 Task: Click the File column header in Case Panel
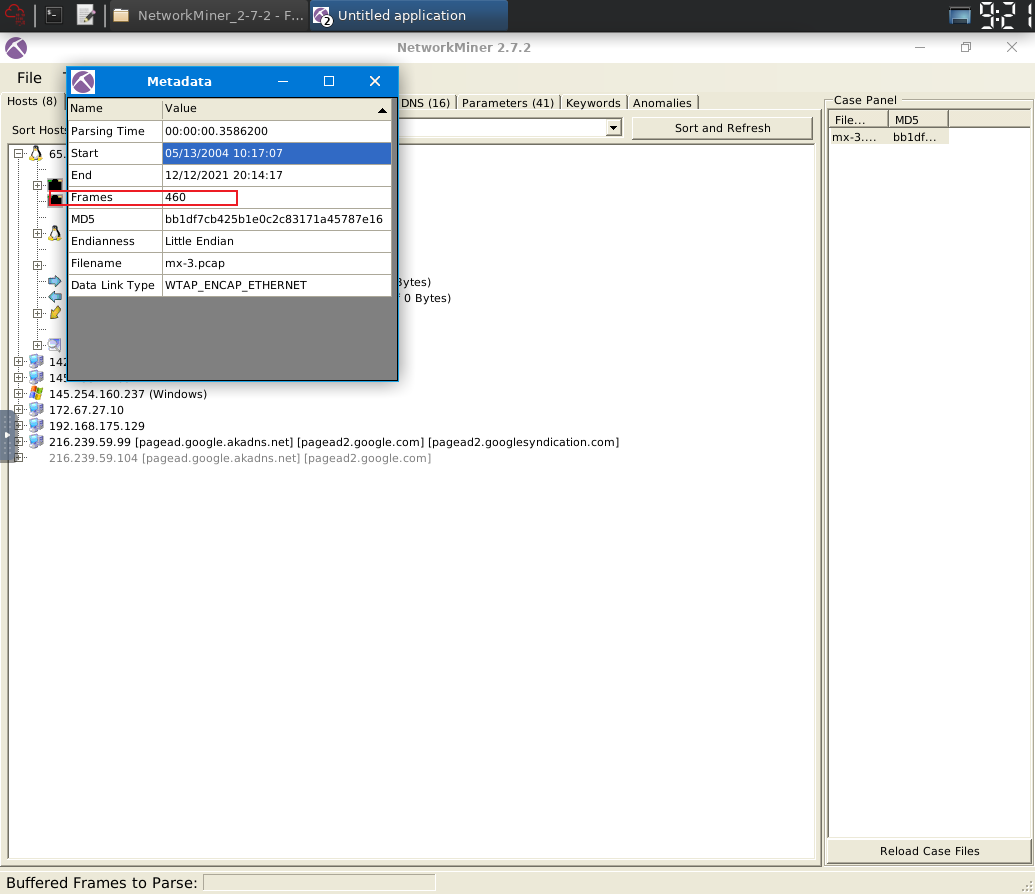[858, 120]
